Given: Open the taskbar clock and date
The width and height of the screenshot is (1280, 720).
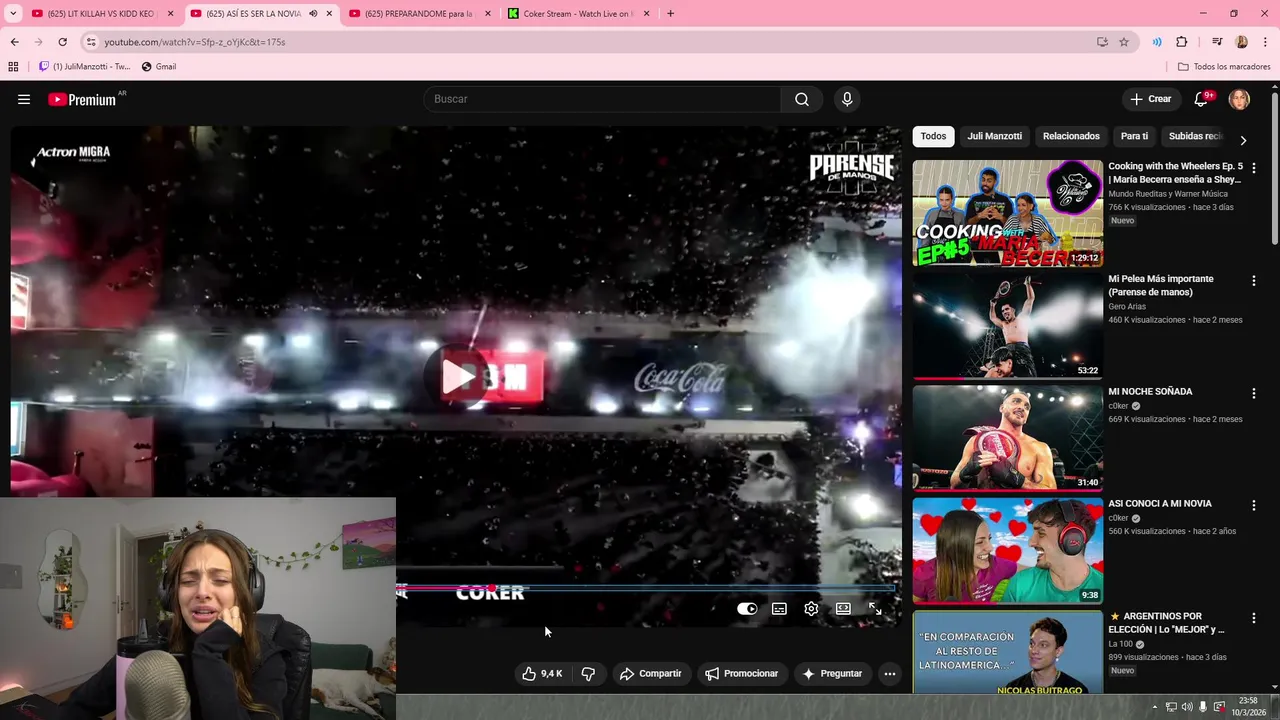Looking at the screenshot, I should click(x=1248, y=707).
